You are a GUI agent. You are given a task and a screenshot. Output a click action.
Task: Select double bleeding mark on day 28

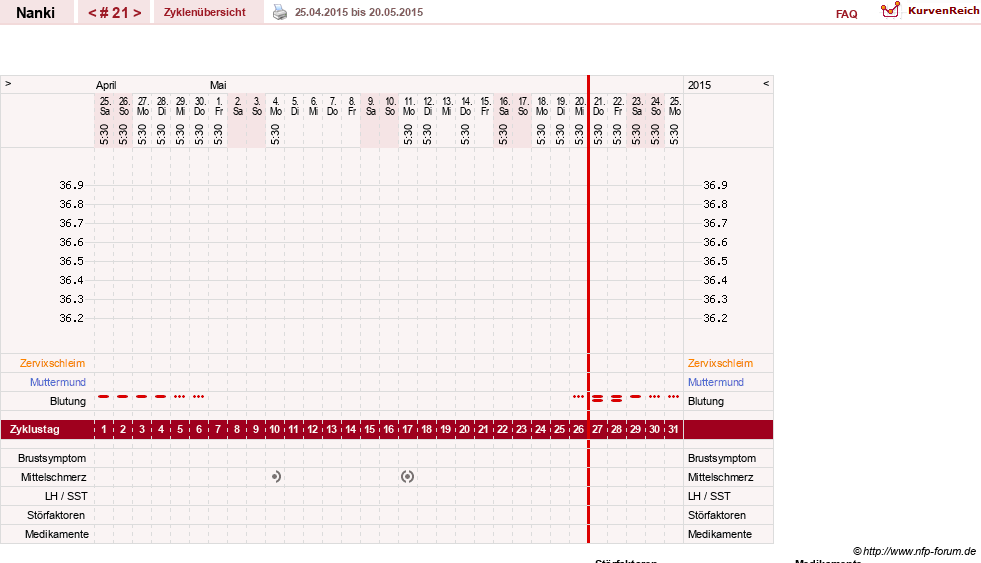616,398
